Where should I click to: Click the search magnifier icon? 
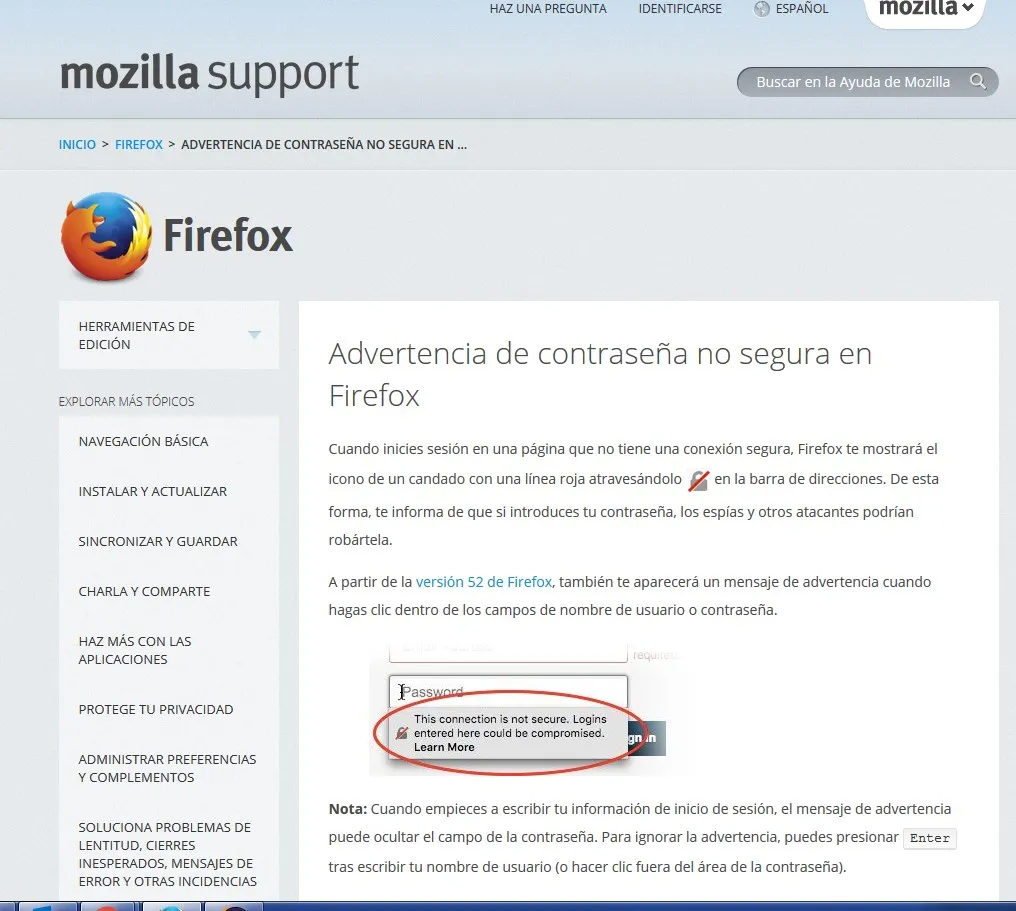tap(977, 82)
